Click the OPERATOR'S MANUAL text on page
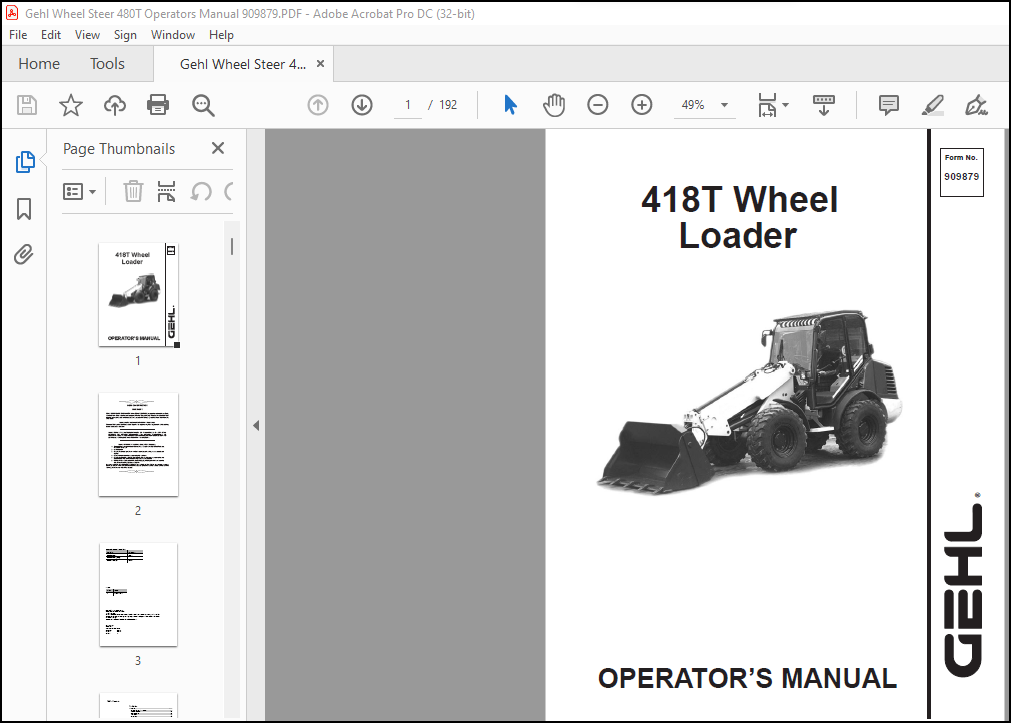The height and width of the screenshot is (723, 1011). 747,678
